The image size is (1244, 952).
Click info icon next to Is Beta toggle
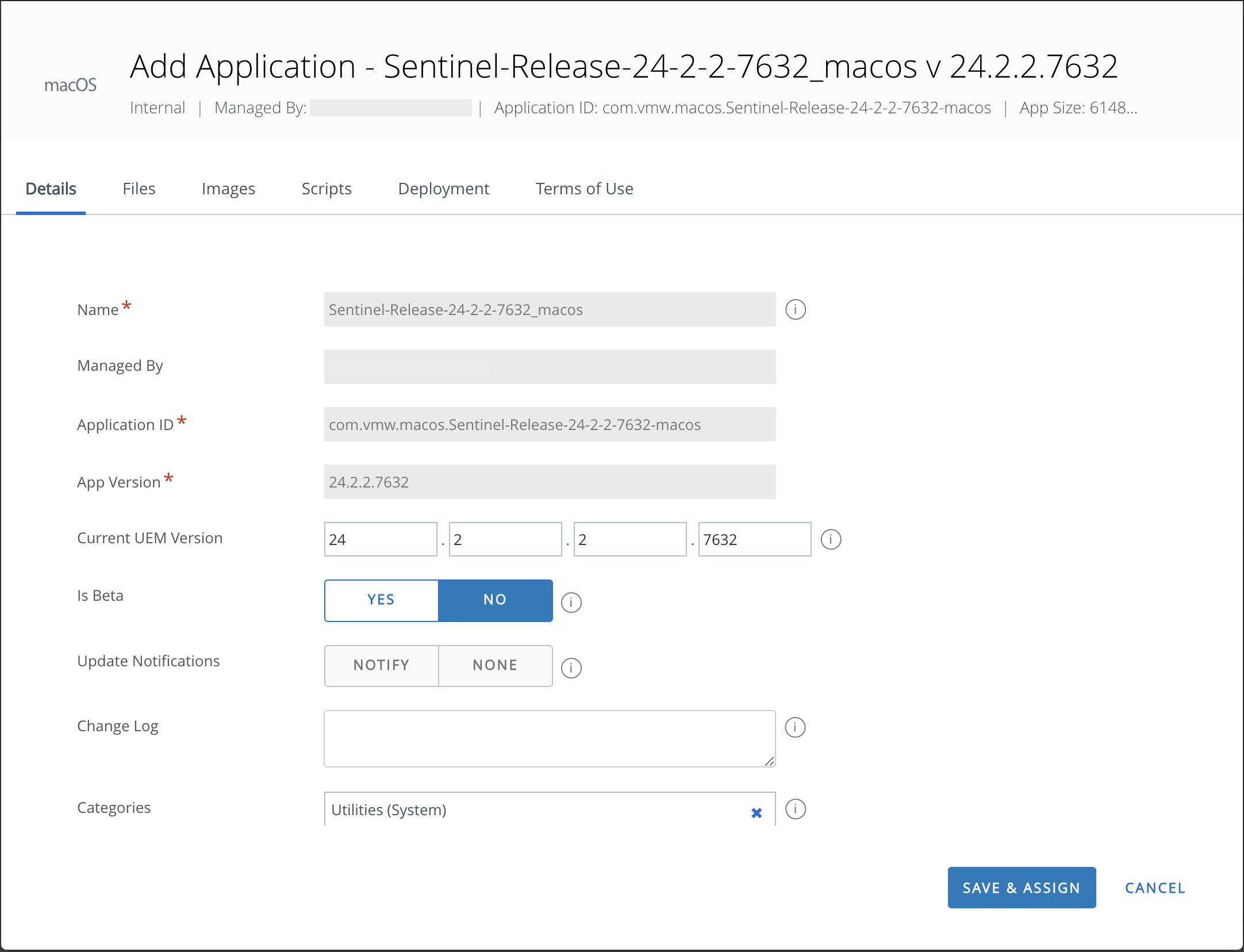pos(571,602)
